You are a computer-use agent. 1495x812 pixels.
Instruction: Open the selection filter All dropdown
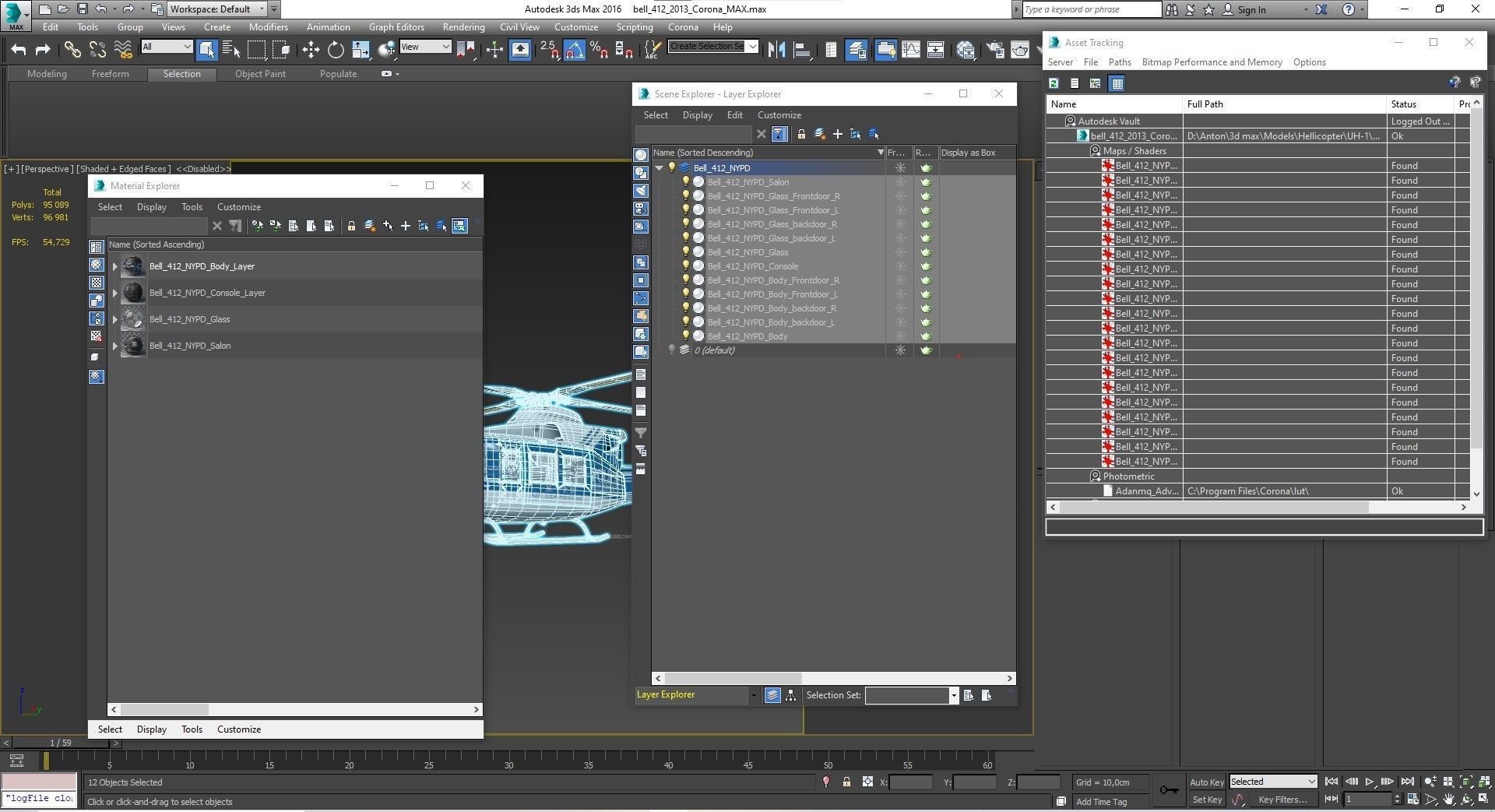(x=167, y=47)
